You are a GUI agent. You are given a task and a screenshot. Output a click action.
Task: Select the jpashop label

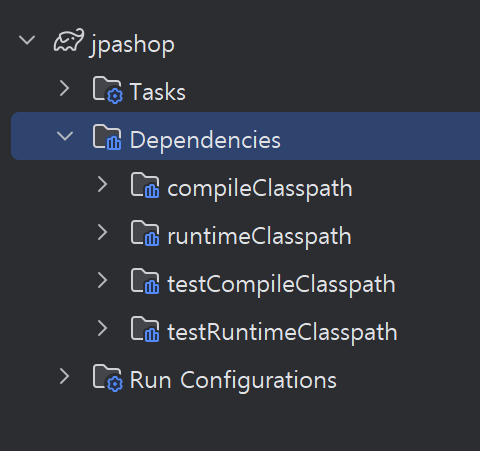coord(132,45)
